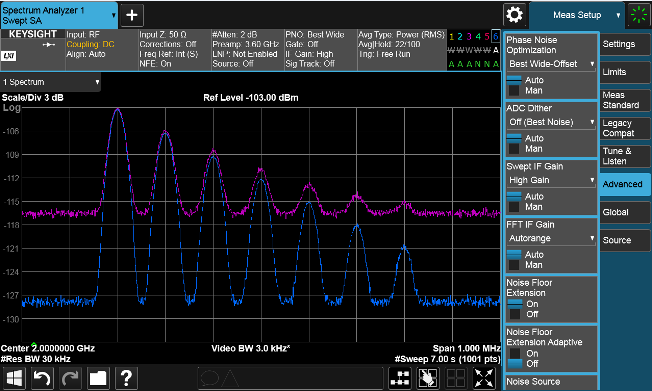Screen dimensions: 652x391
Task: Open the Input RF coupling panel
Action: tap(101, 49)
